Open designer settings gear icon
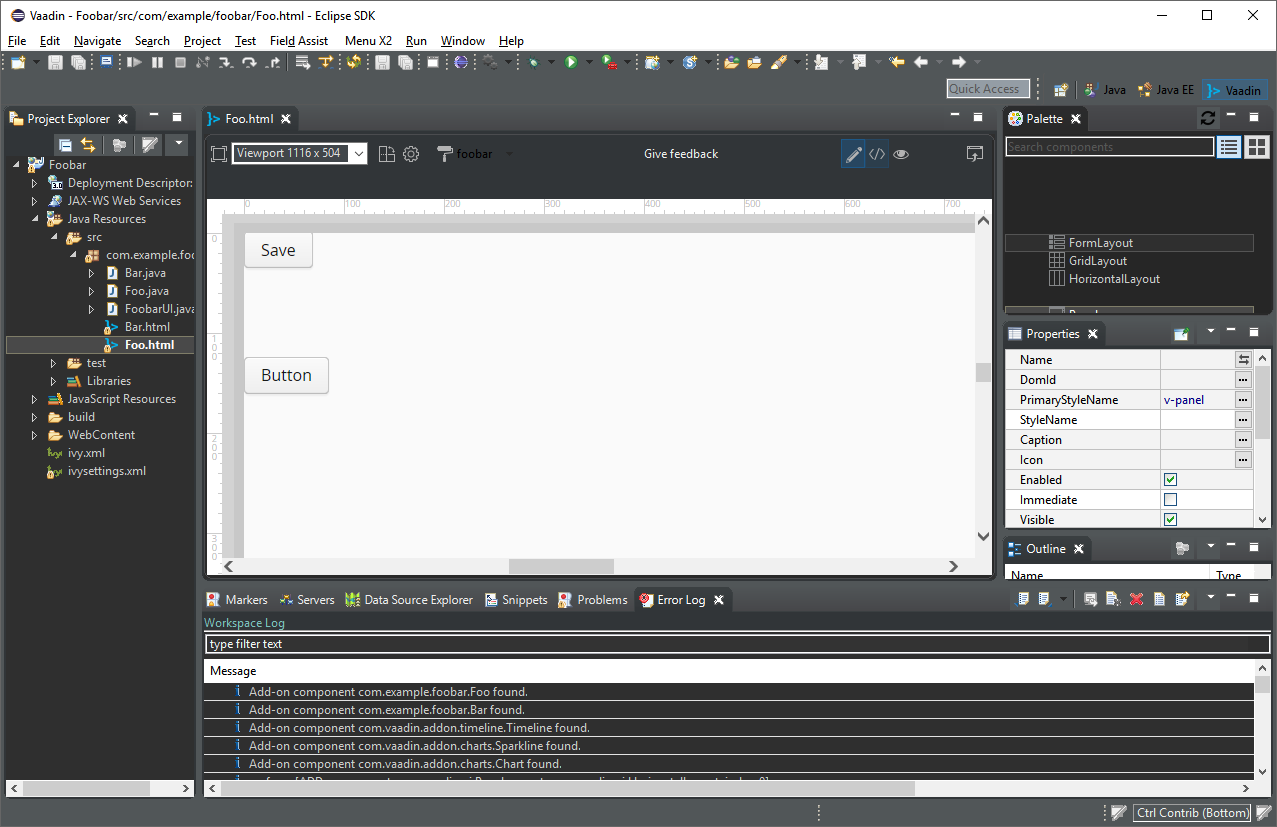 click(x=411, y=154)
